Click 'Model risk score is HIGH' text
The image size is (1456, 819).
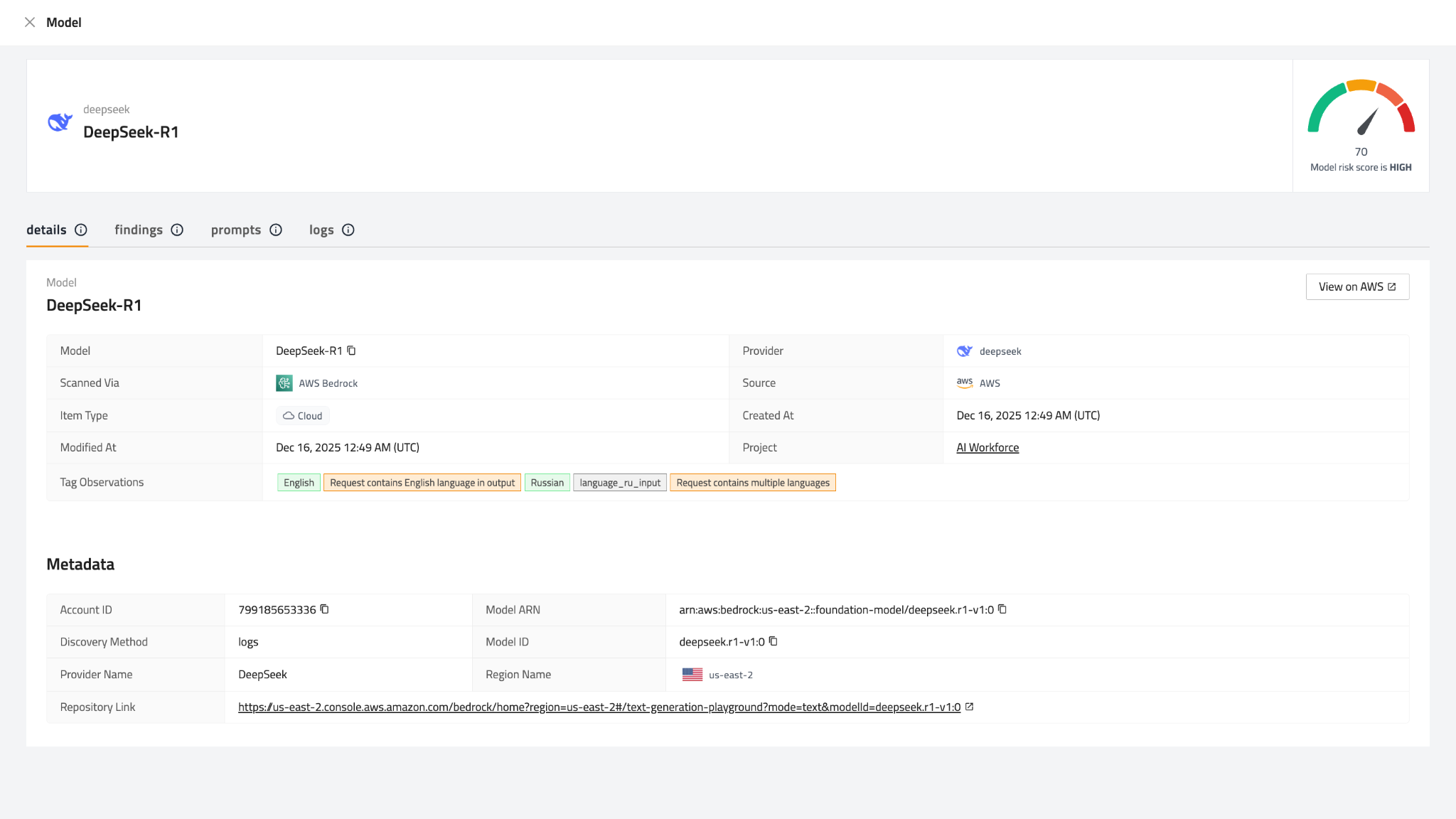(x=1361, y=167)
